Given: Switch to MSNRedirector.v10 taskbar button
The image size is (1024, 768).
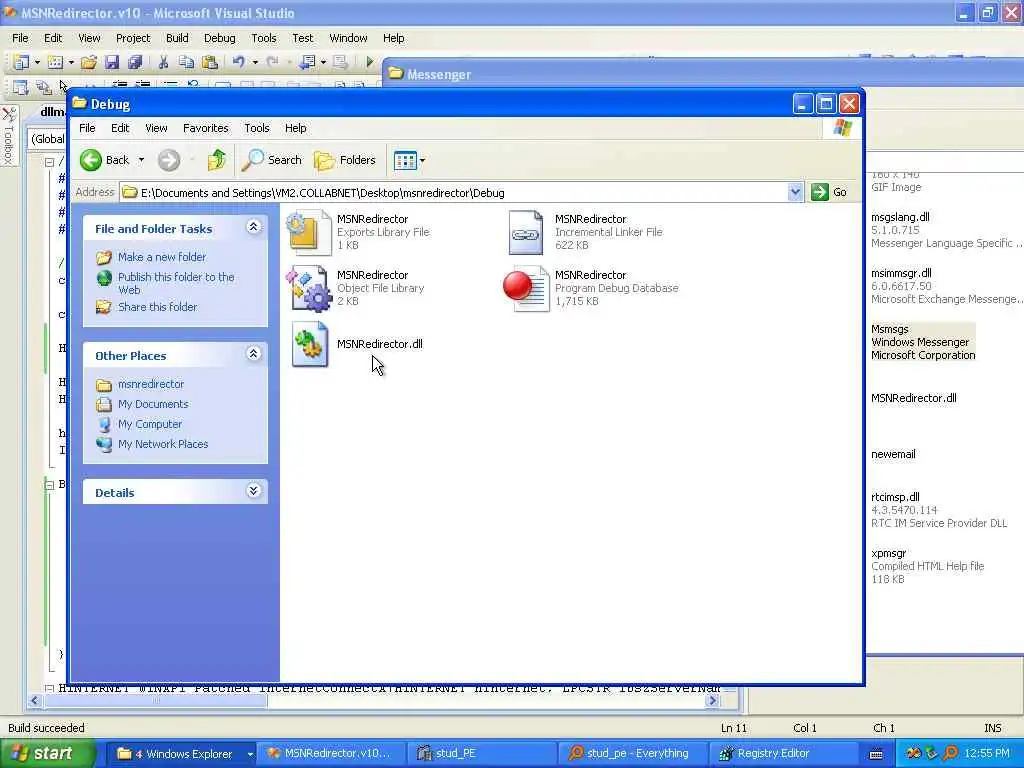Looking at the screenshot, I should (331, 754).
